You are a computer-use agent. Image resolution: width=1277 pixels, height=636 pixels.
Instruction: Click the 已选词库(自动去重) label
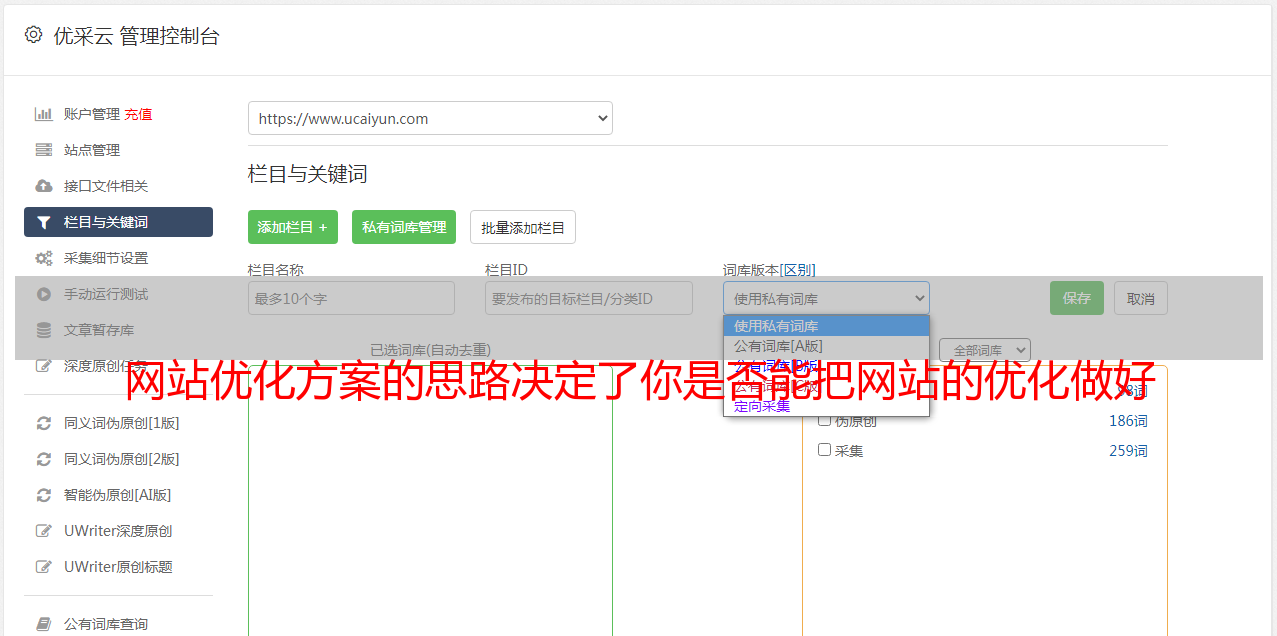tap(430, 350)
